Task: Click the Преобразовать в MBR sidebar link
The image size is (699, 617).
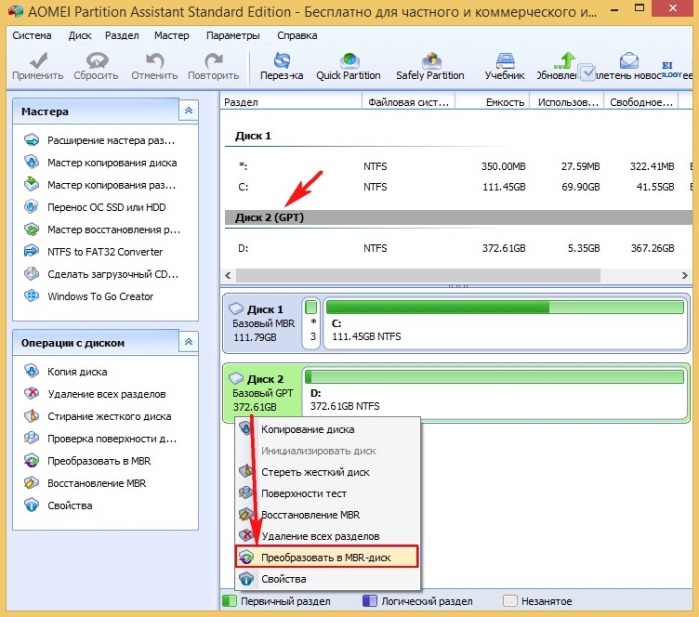Action: [x=99, y=461]
